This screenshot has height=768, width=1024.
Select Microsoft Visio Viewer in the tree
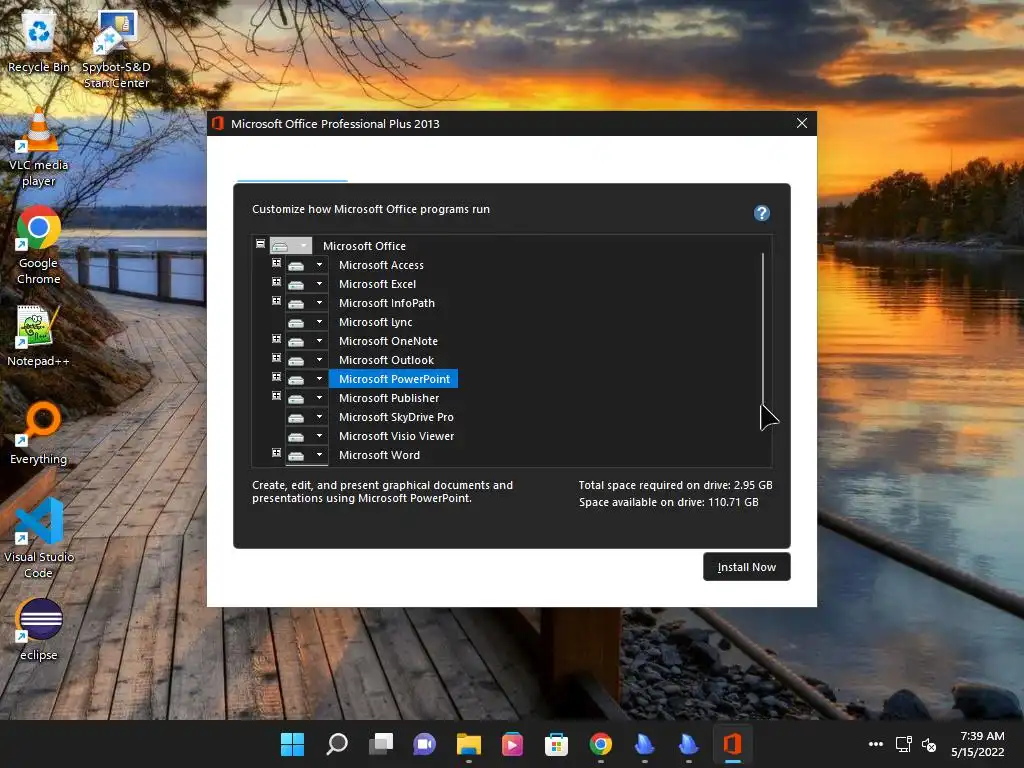(x=396, y=436)
